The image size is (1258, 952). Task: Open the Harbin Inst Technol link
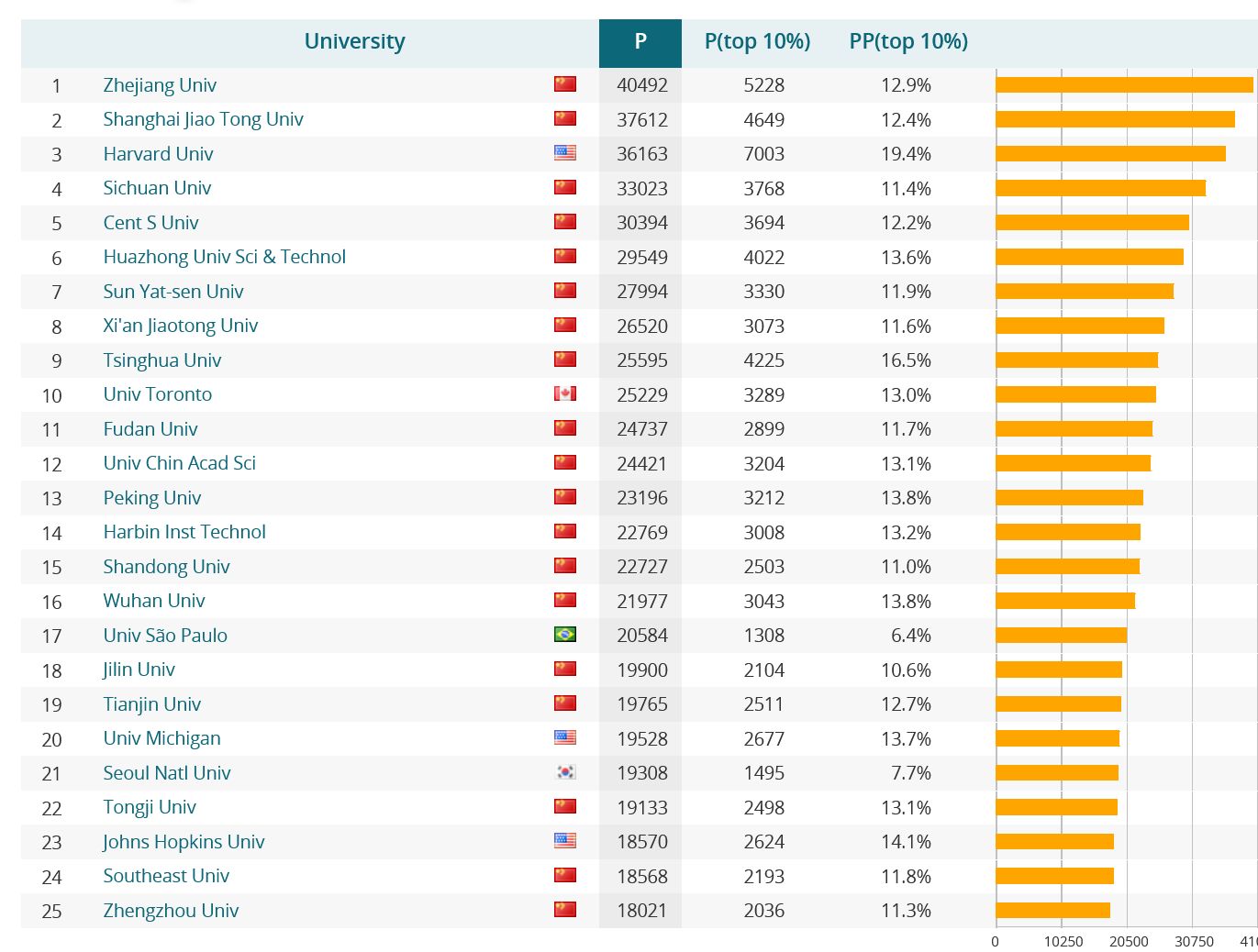(x=184, y=532)
